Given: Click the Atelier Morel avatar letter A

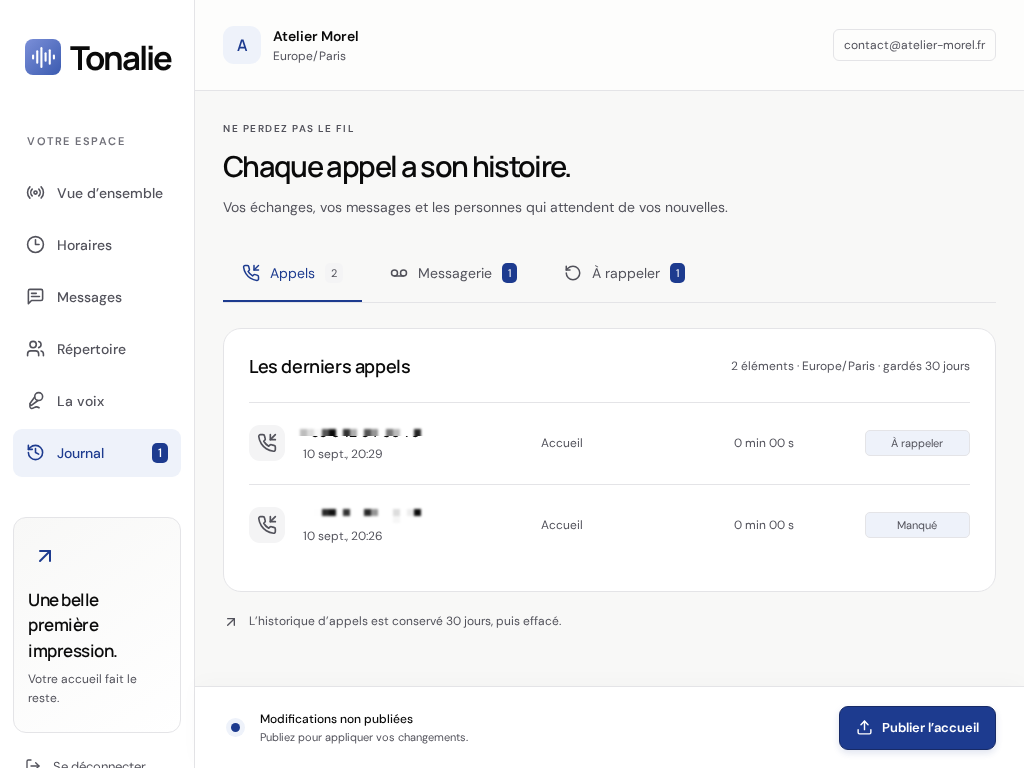Looking at the screenshot, I should point(242,45).
